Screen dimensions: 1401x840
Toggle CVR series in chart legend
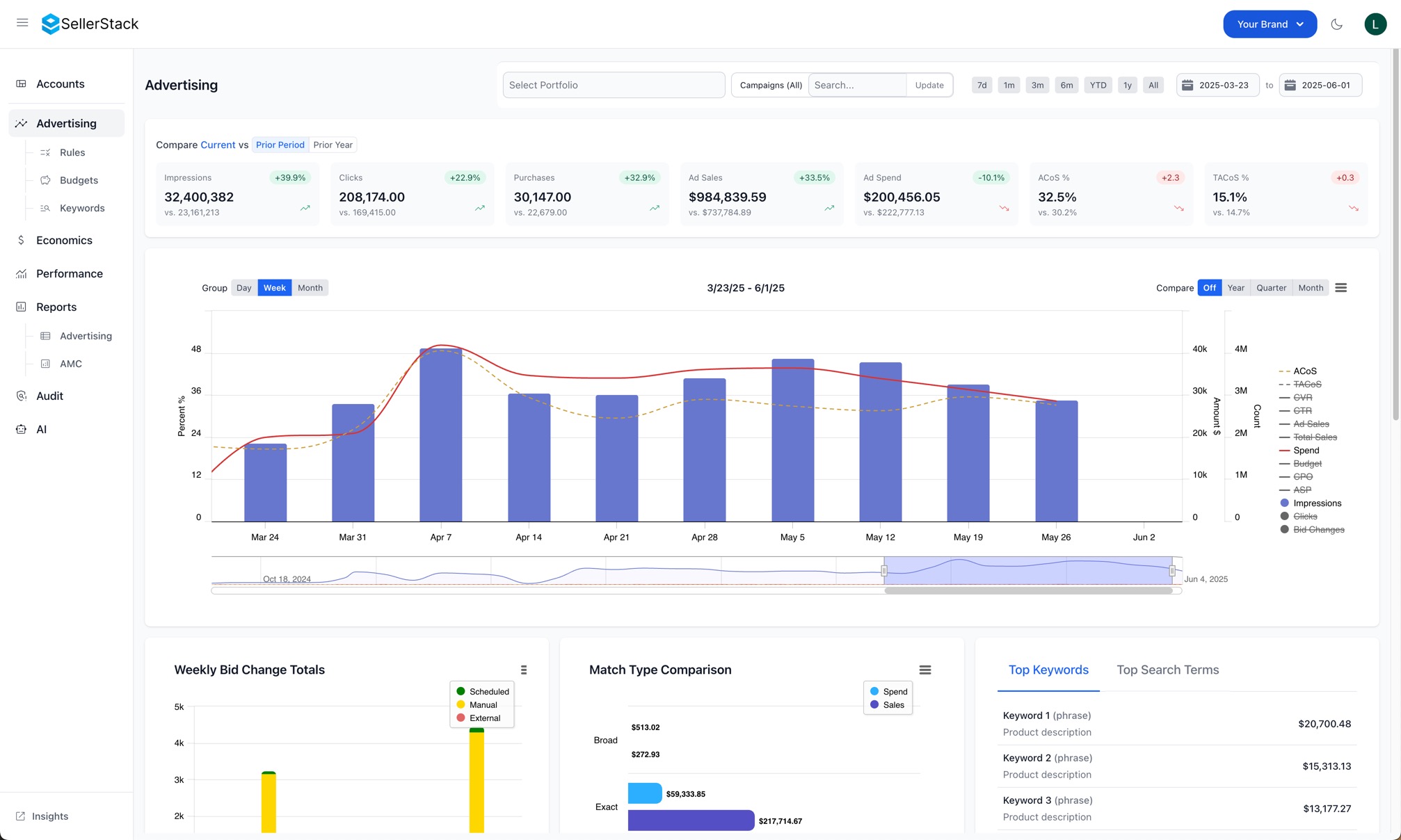pos(1295,398)
